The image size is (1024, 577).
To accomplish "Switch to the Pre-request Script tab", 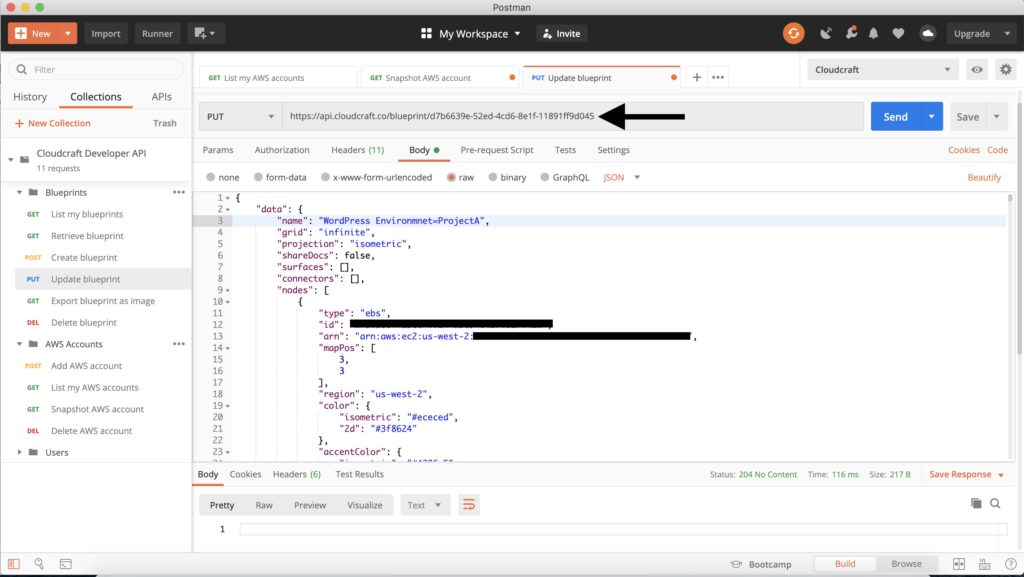I will click(498, 150).
